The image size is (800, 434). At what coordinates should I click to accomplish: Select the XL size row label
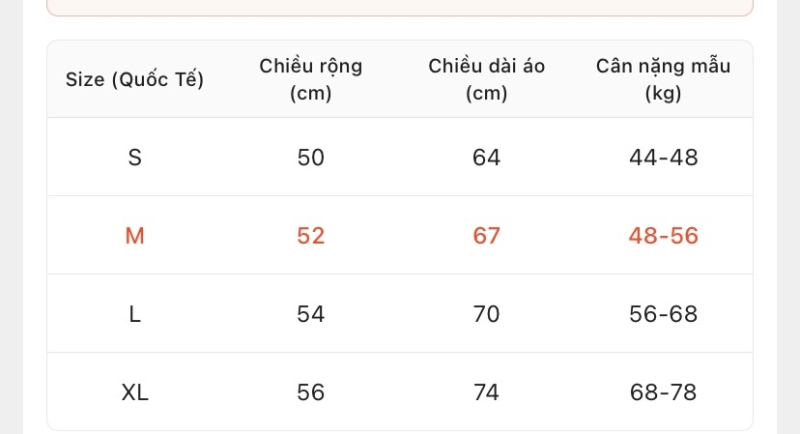click(135, 392)
